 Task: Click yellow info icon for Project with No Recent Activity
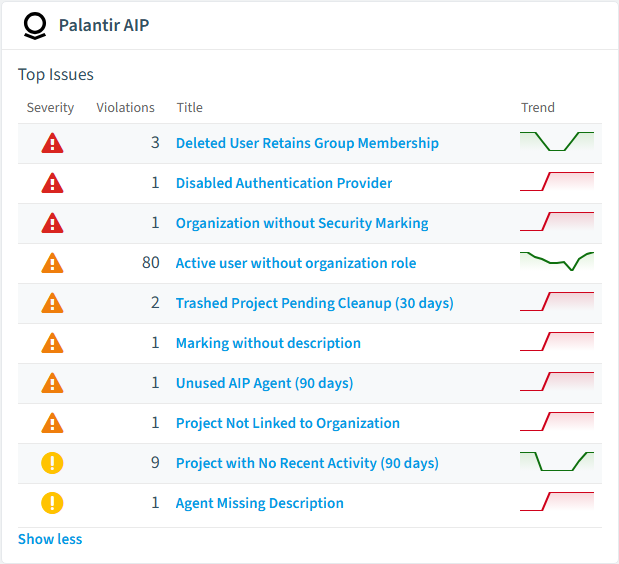(53, 463)
